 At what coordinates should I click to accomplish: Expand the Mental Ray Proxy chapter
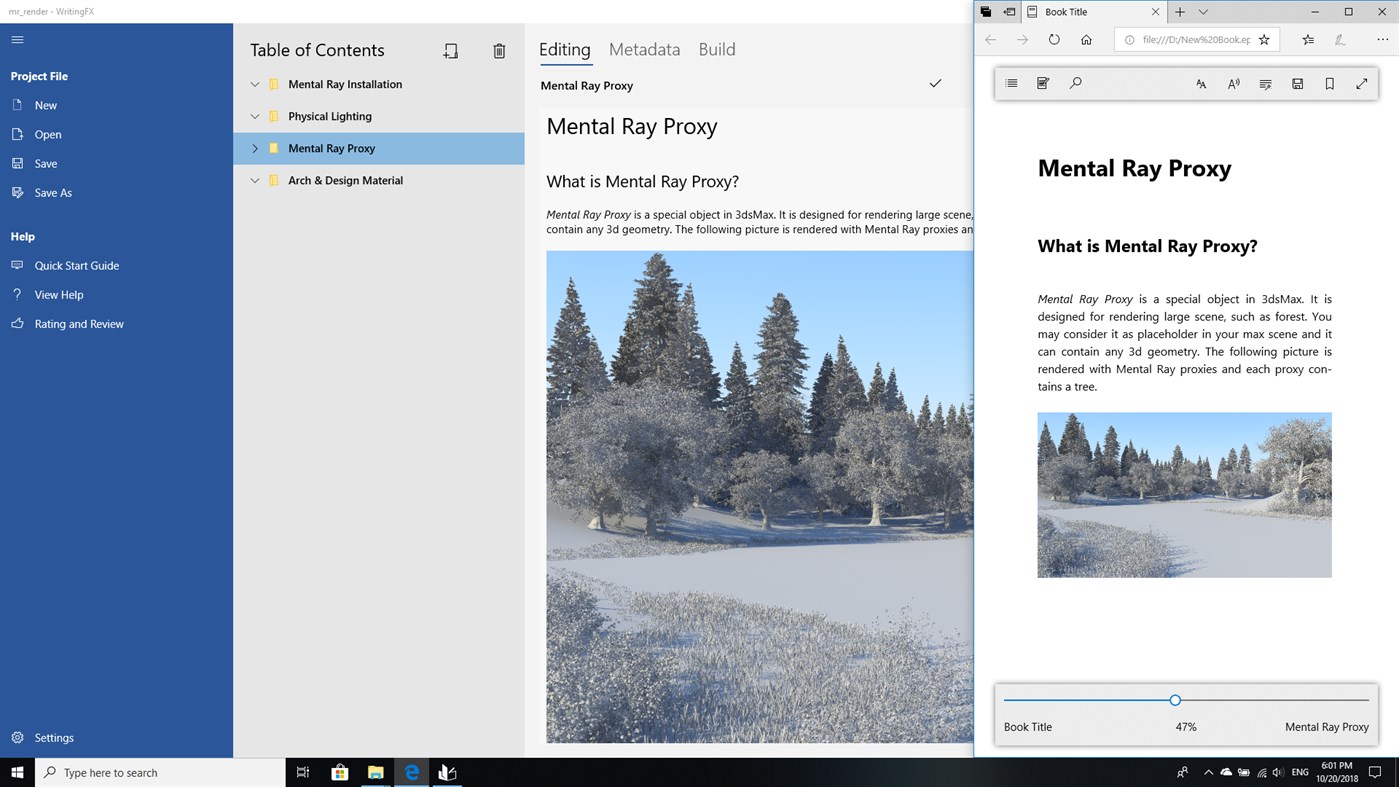255,148
